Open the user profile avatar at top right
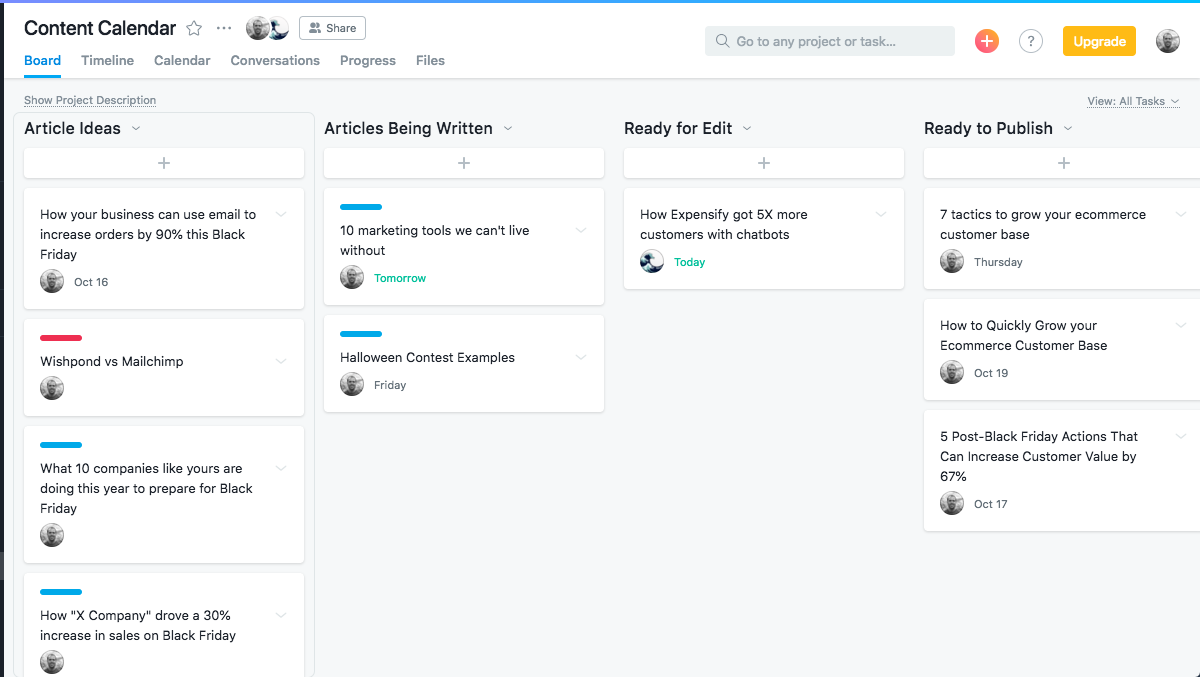 click(x=1168, y=41)
